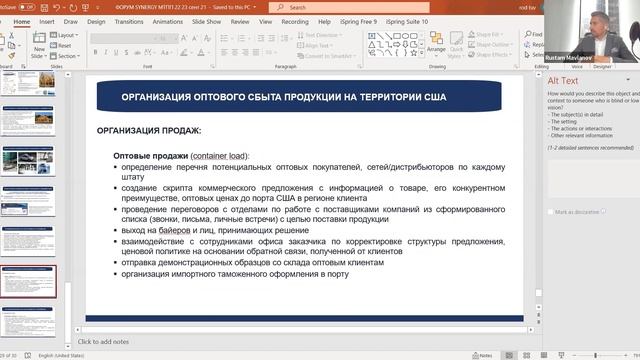Open the Slide Show tab
Viewport: 640px width, 360px height.
point(206,22)
